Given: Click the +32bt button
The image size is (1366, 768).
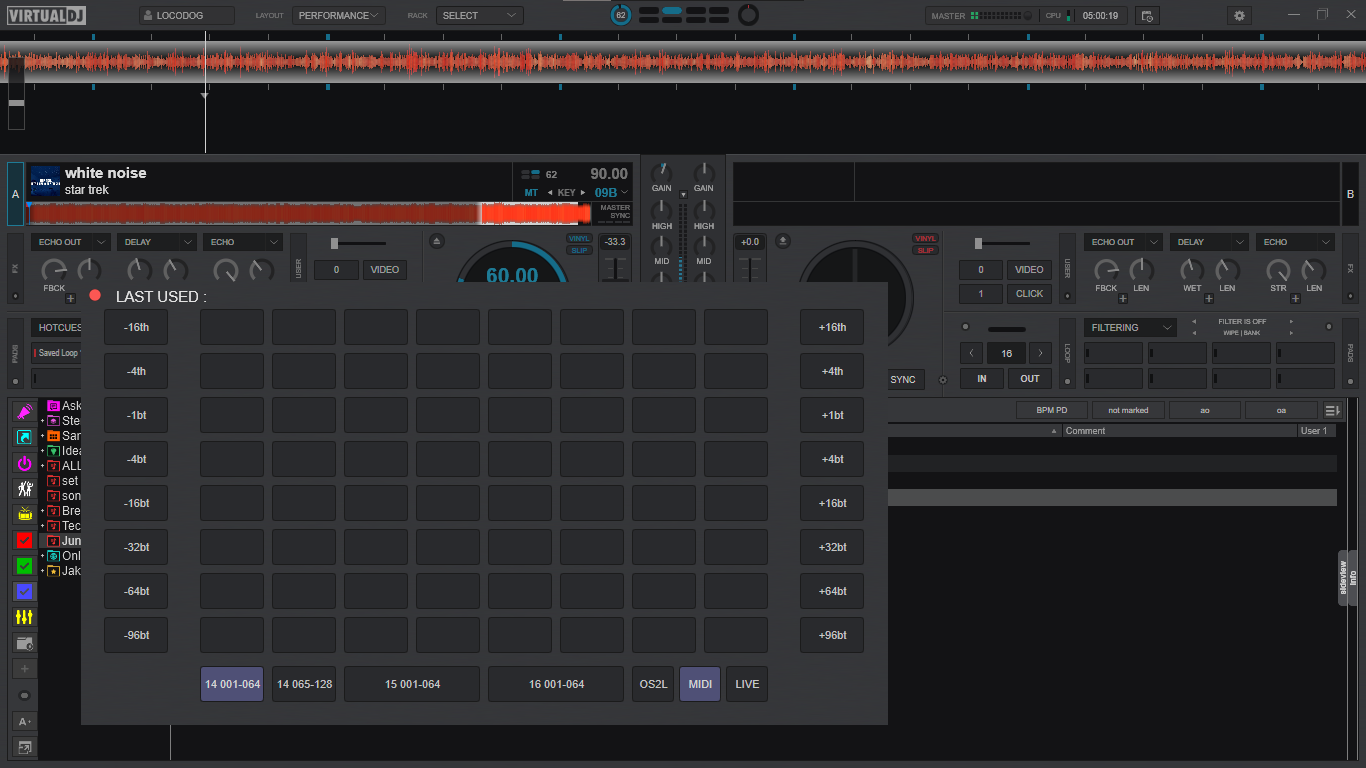Looking at the screenshot, I should click(832, 547).
